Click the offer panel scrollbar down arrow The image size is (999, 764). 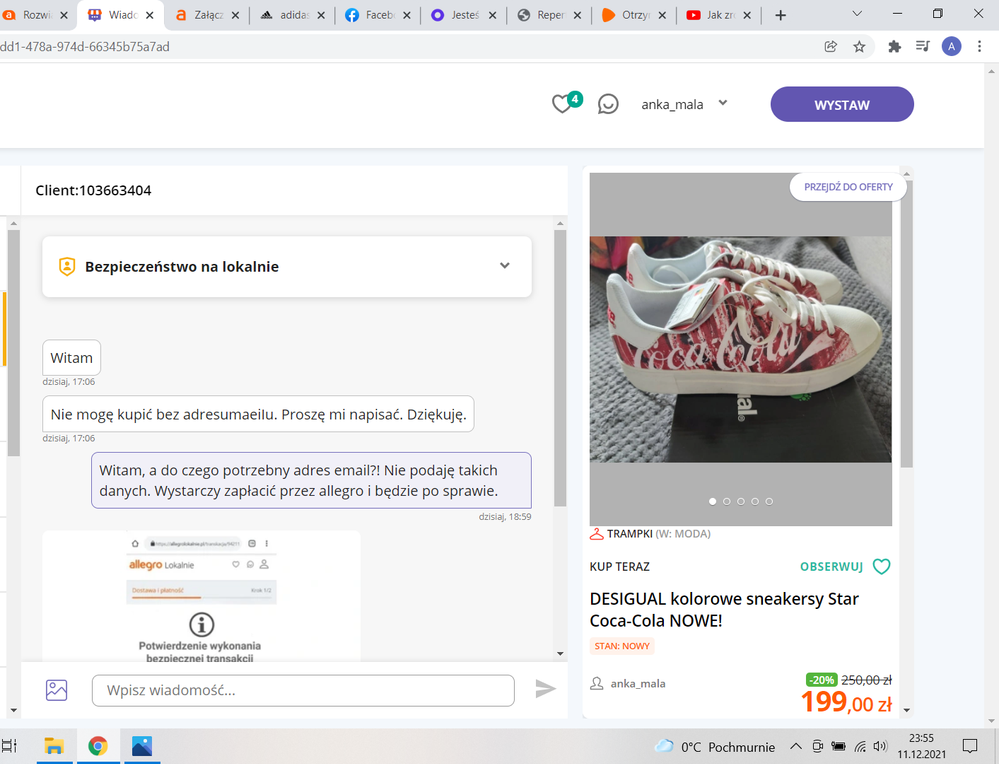pos(907,710)
